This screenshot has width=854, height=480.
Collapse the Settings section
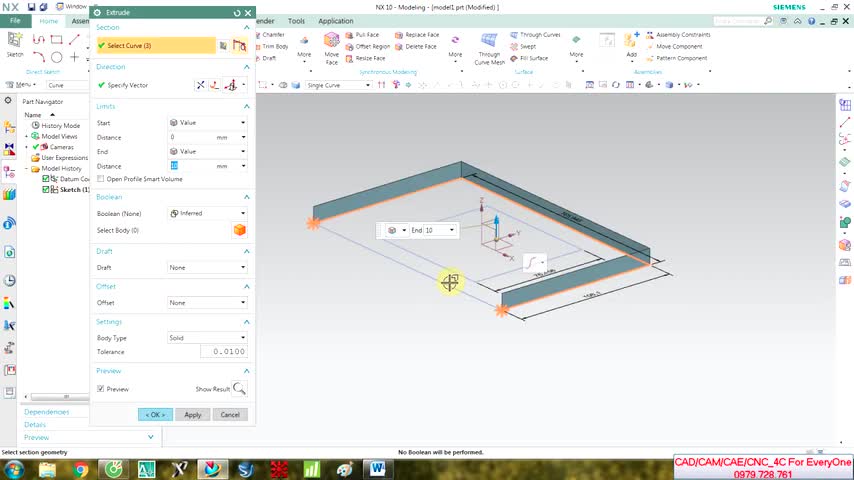click(x=247, y=322)
